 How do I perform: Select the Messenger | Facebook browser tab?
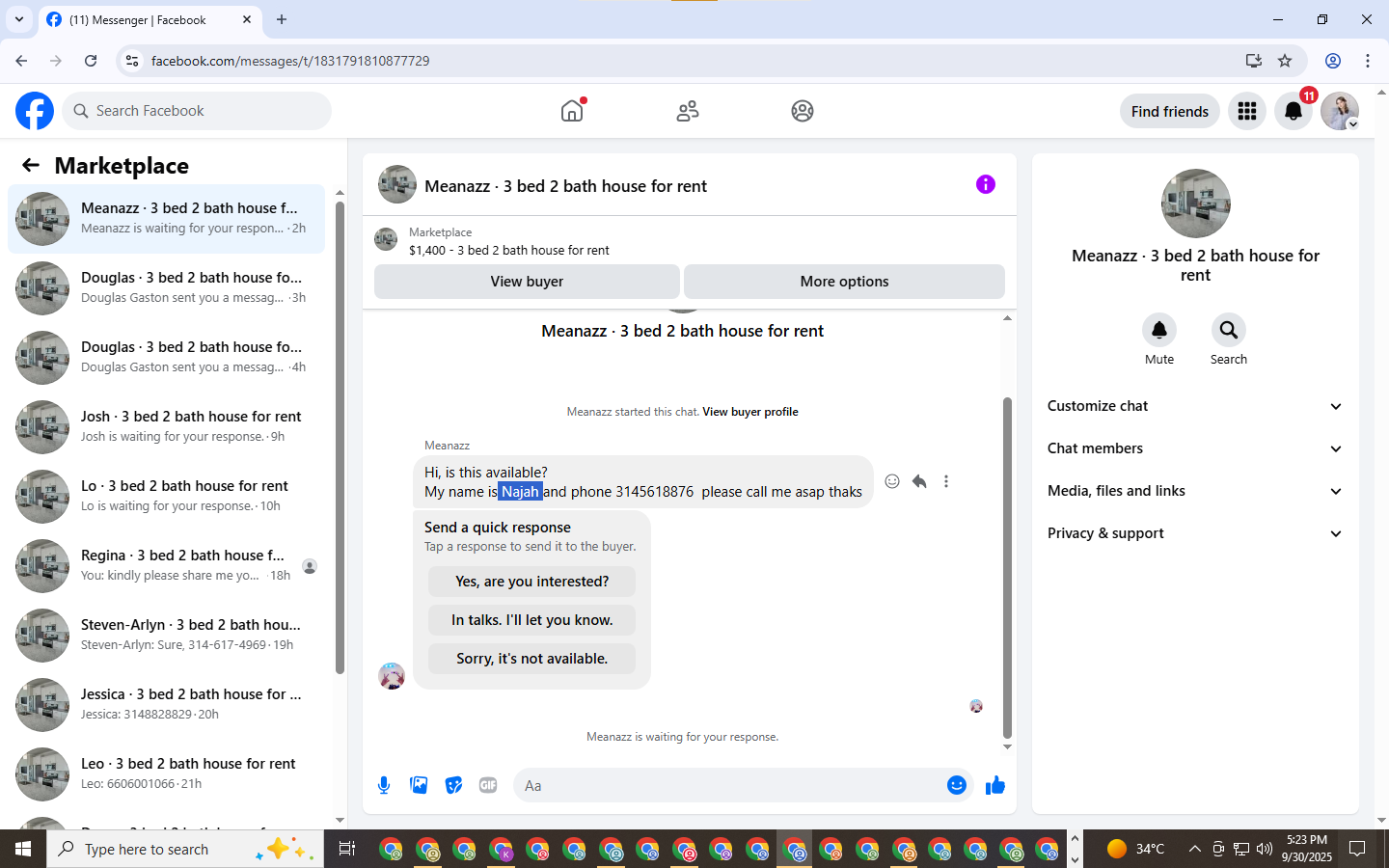150,19
